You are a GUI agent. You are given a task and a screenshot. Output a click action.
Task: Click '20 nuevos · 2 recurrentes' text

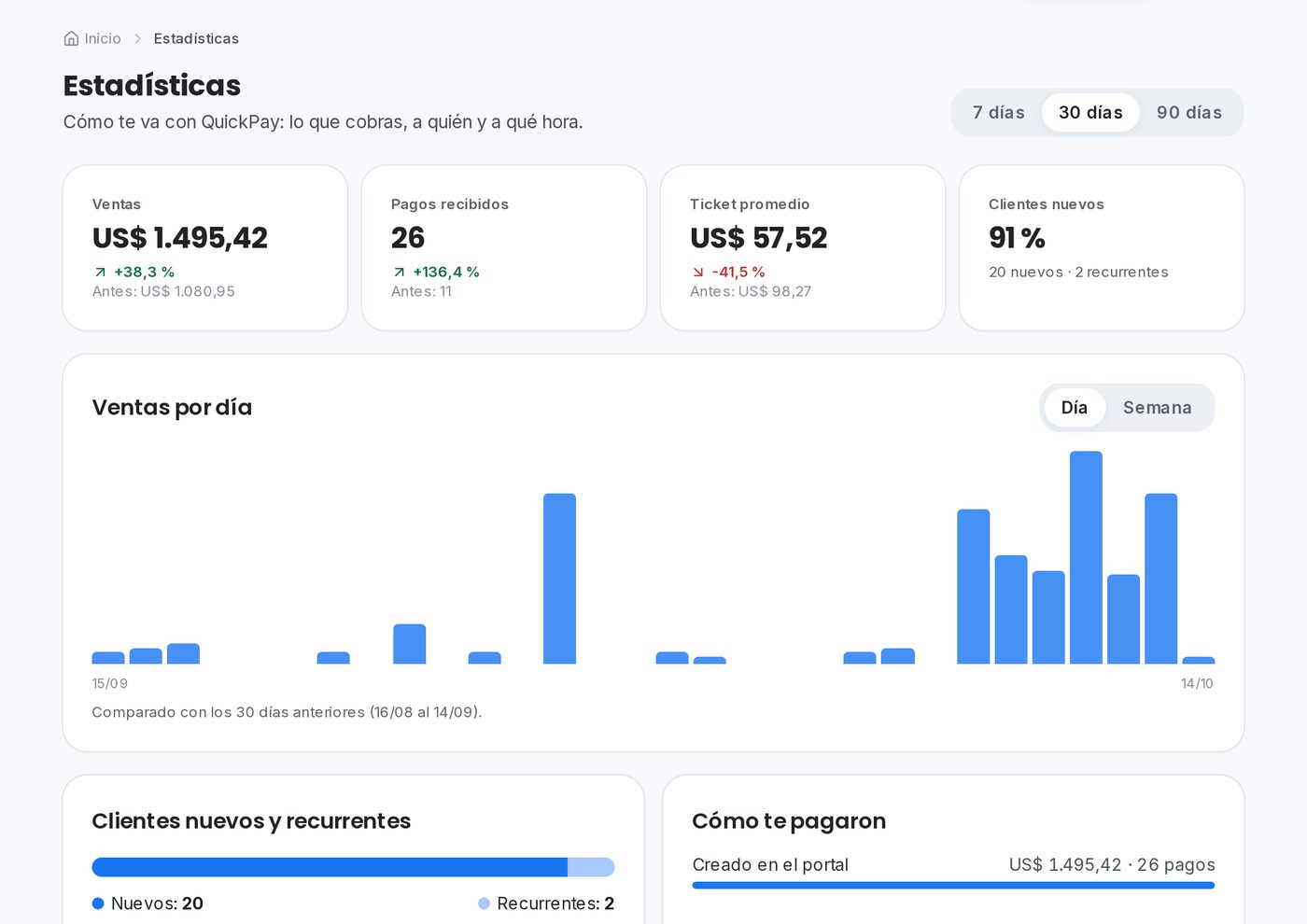pos(1078,272)
